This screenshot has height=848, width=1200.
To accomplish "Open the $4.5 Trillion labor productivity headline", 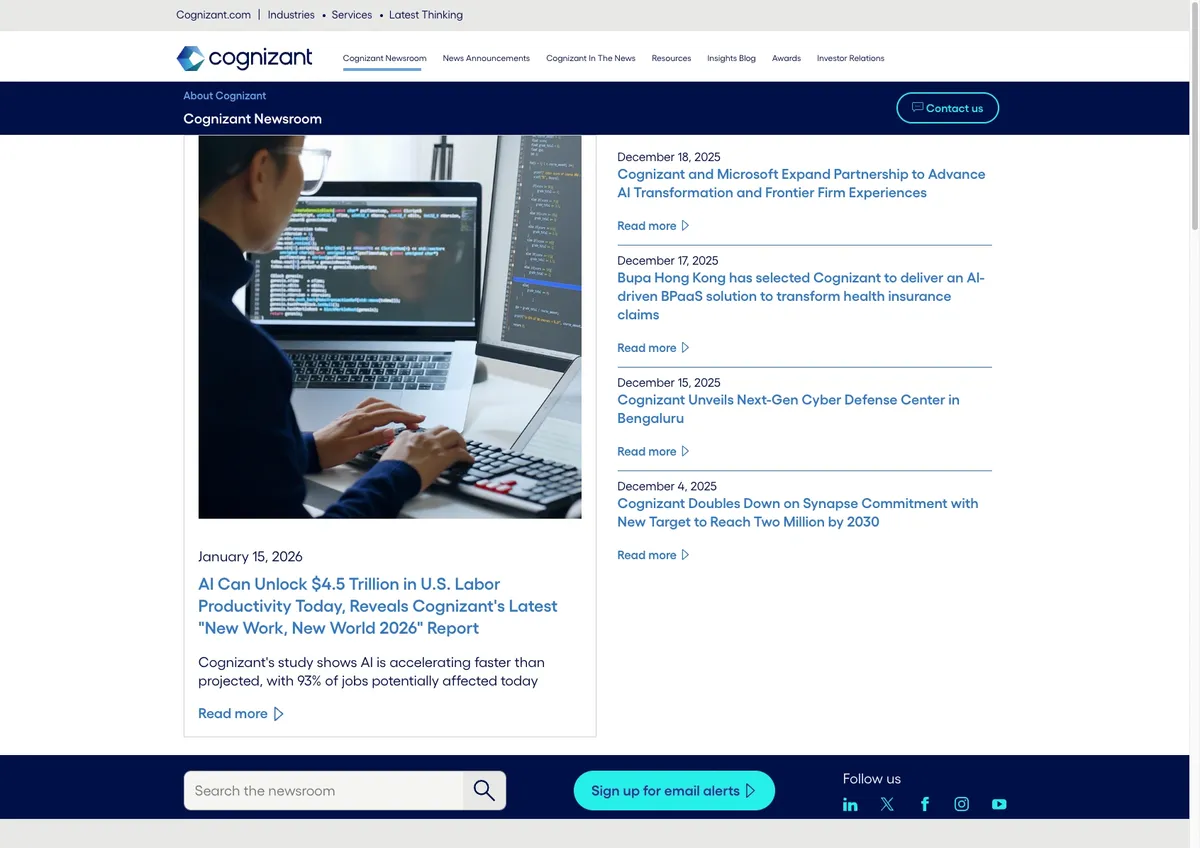I will 378,606.
